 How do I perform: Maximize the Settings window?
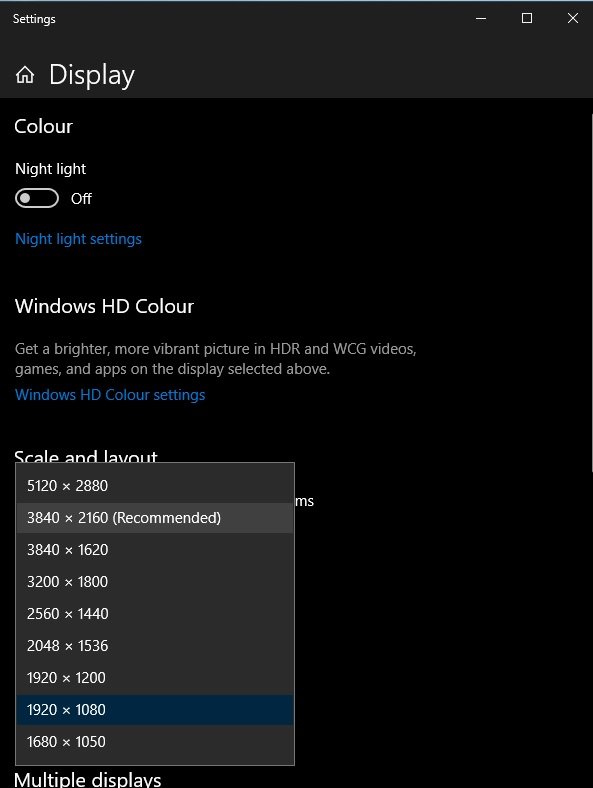click(x=527, y=19)
